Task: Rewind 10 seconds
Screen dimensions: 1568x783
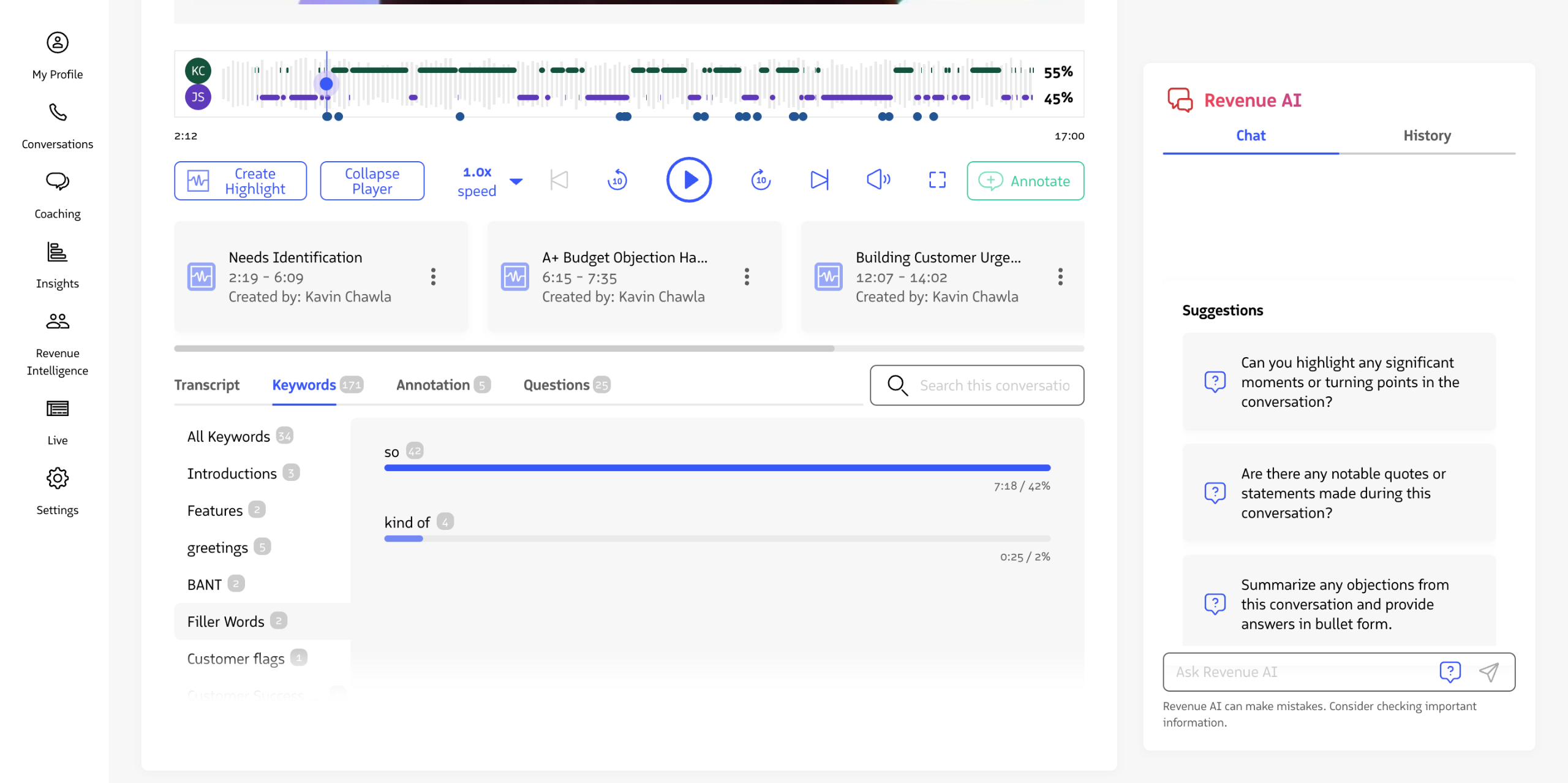Action: [617, 180]
